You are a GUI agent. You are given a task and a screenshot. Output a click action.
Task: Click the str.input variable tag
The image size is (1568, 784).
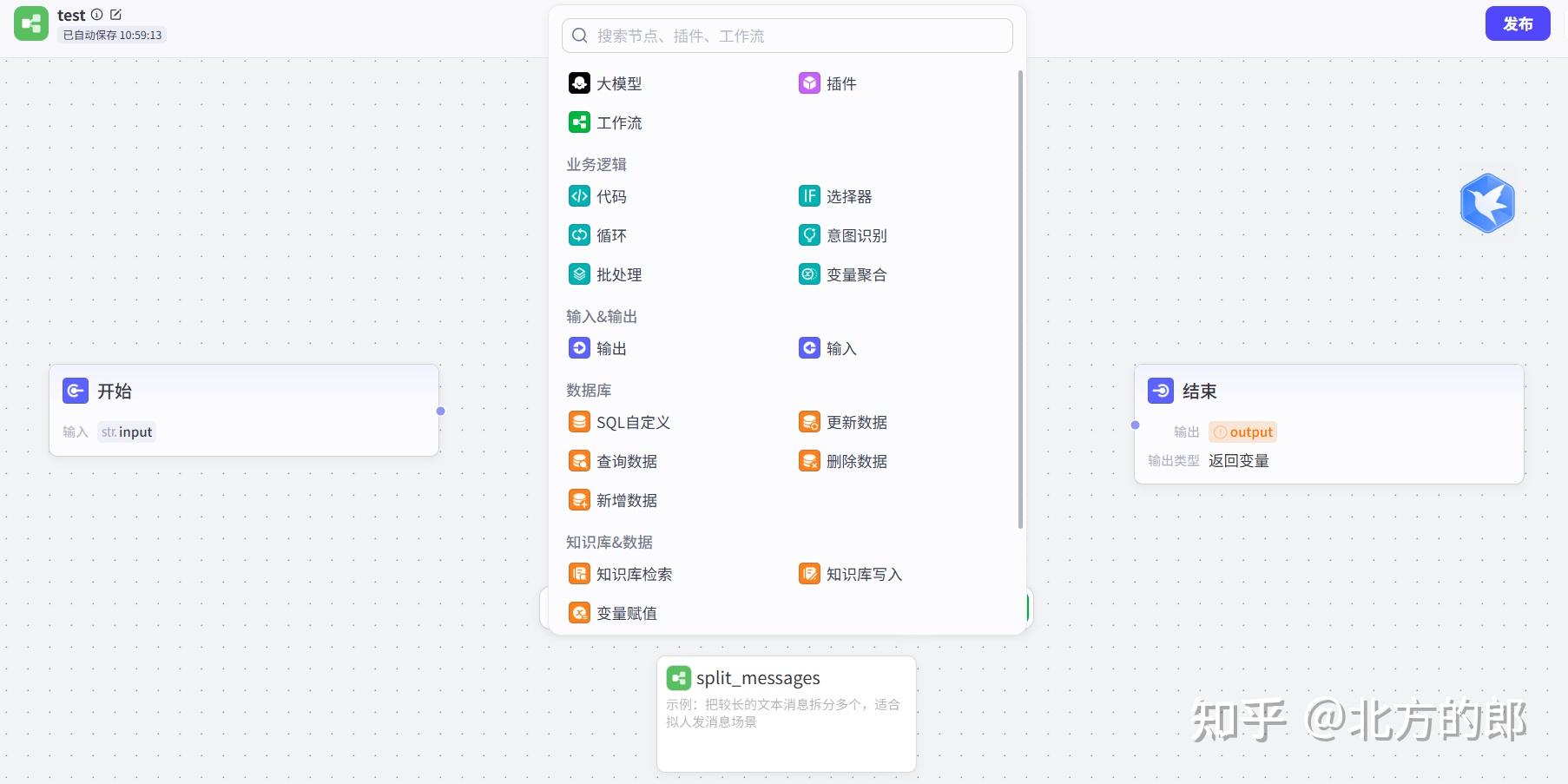[127, 432]
